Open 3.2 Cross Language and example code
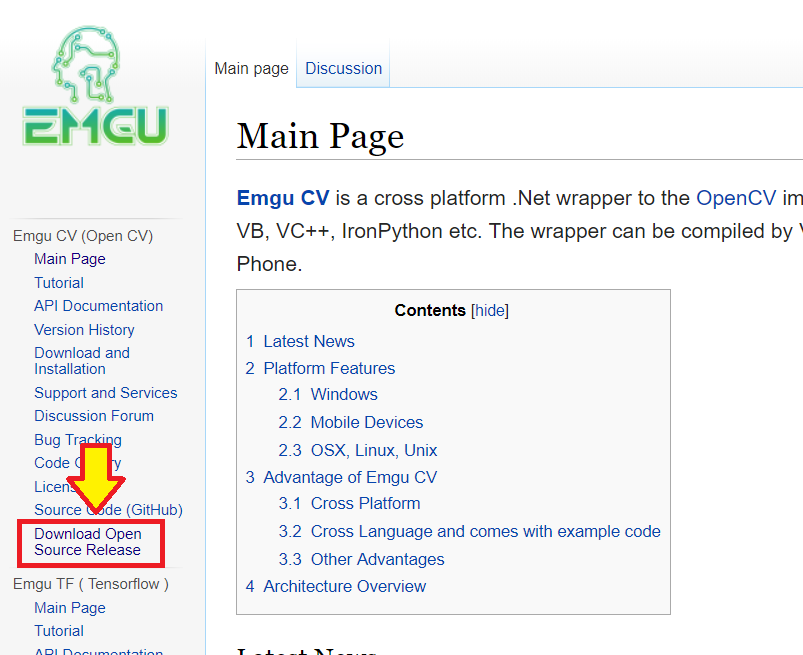 pos(470,531)
